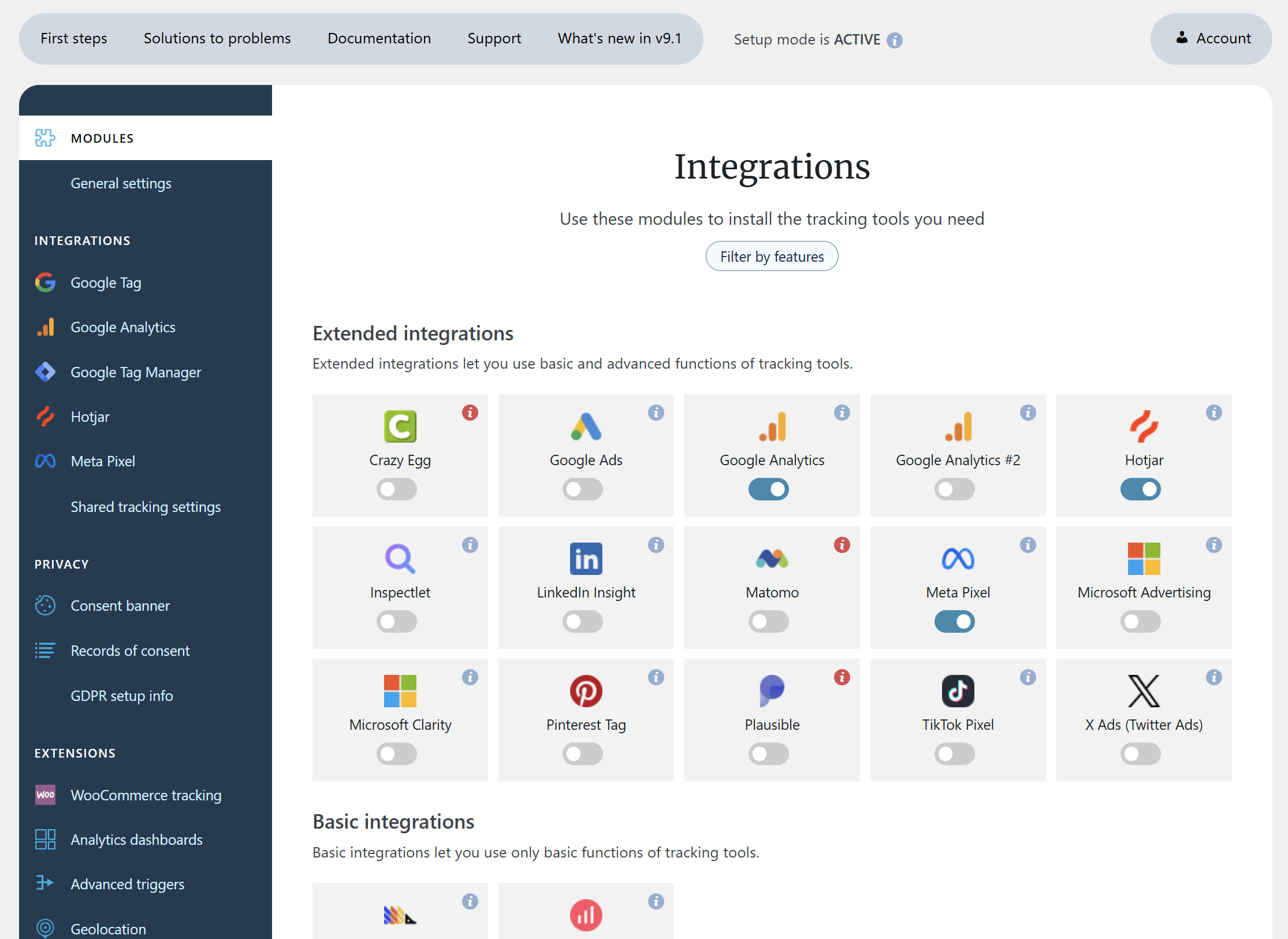Click the Inspectlet magnifier logo

(x=400, y=559)
